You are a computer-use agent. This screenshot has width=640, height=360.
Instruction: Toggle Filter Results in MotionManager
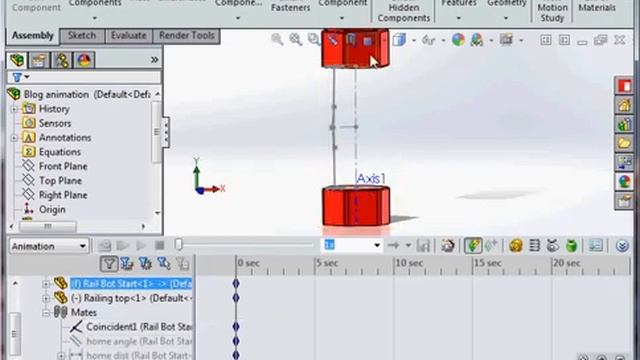[183, 264]
